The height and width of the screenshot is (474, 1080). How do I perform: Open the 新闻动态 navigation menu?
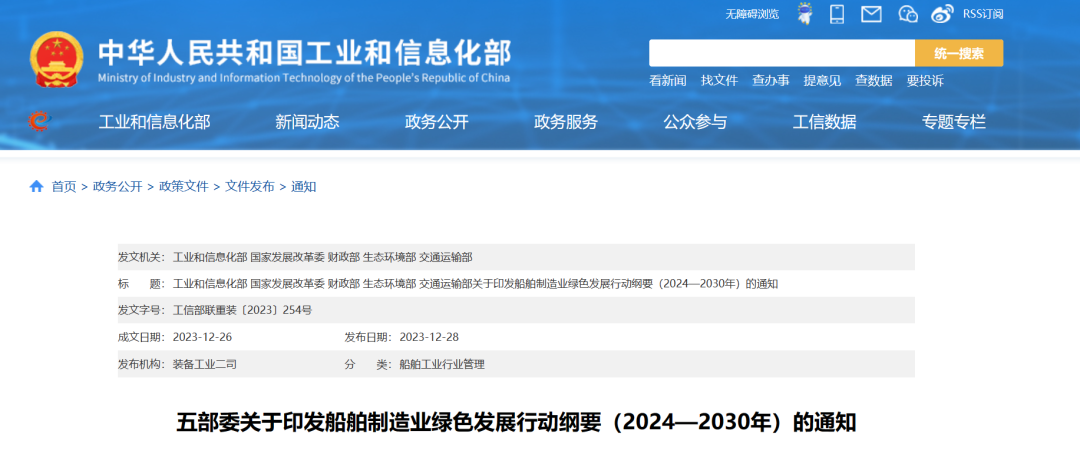point(307,122)
